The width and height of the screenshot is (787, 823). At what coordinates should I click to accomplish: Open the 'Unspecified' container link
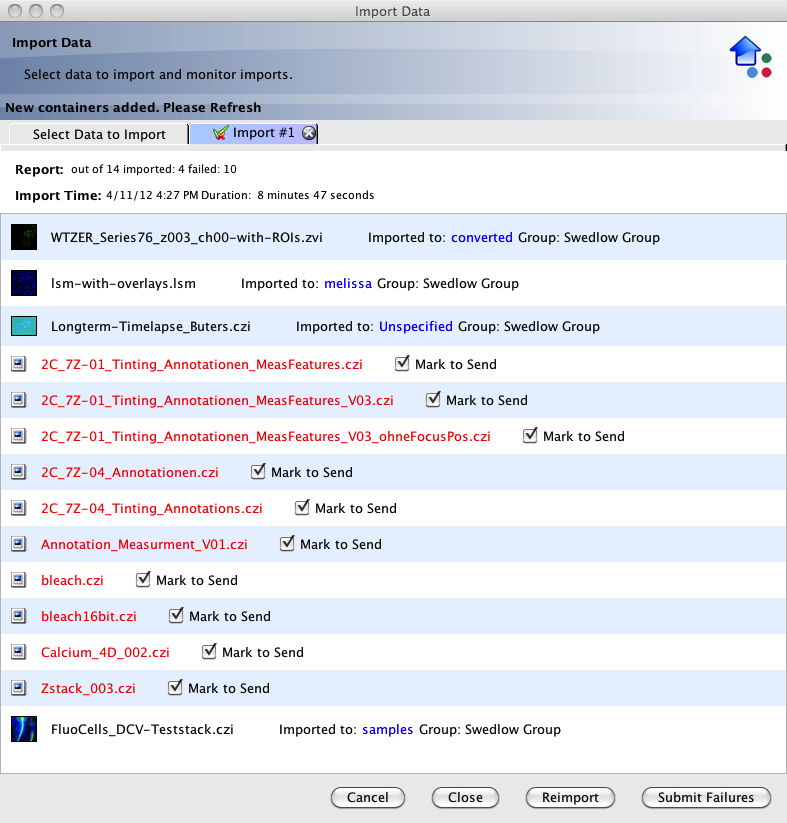416,326
